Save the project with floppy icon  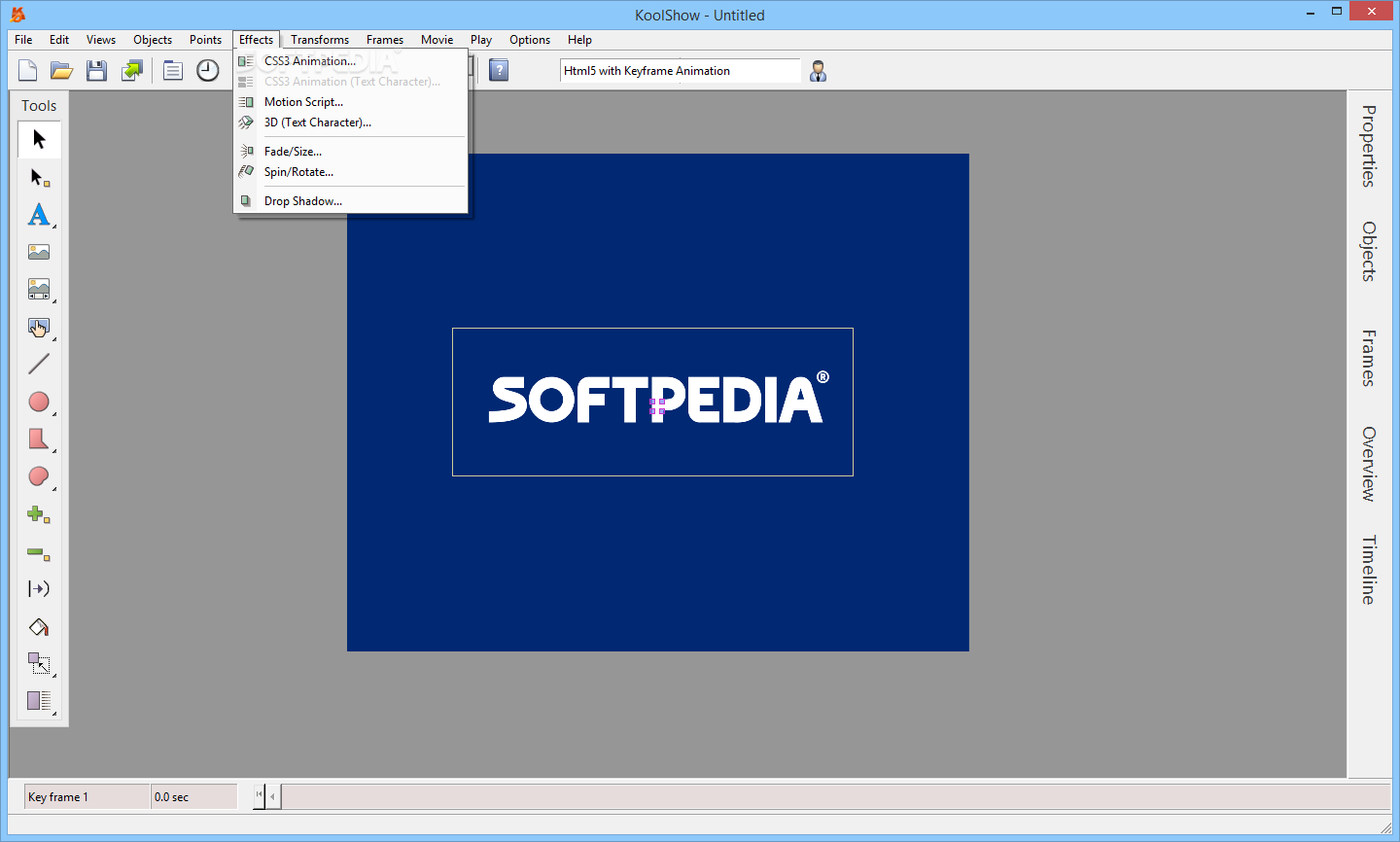(x=96, y=70)
